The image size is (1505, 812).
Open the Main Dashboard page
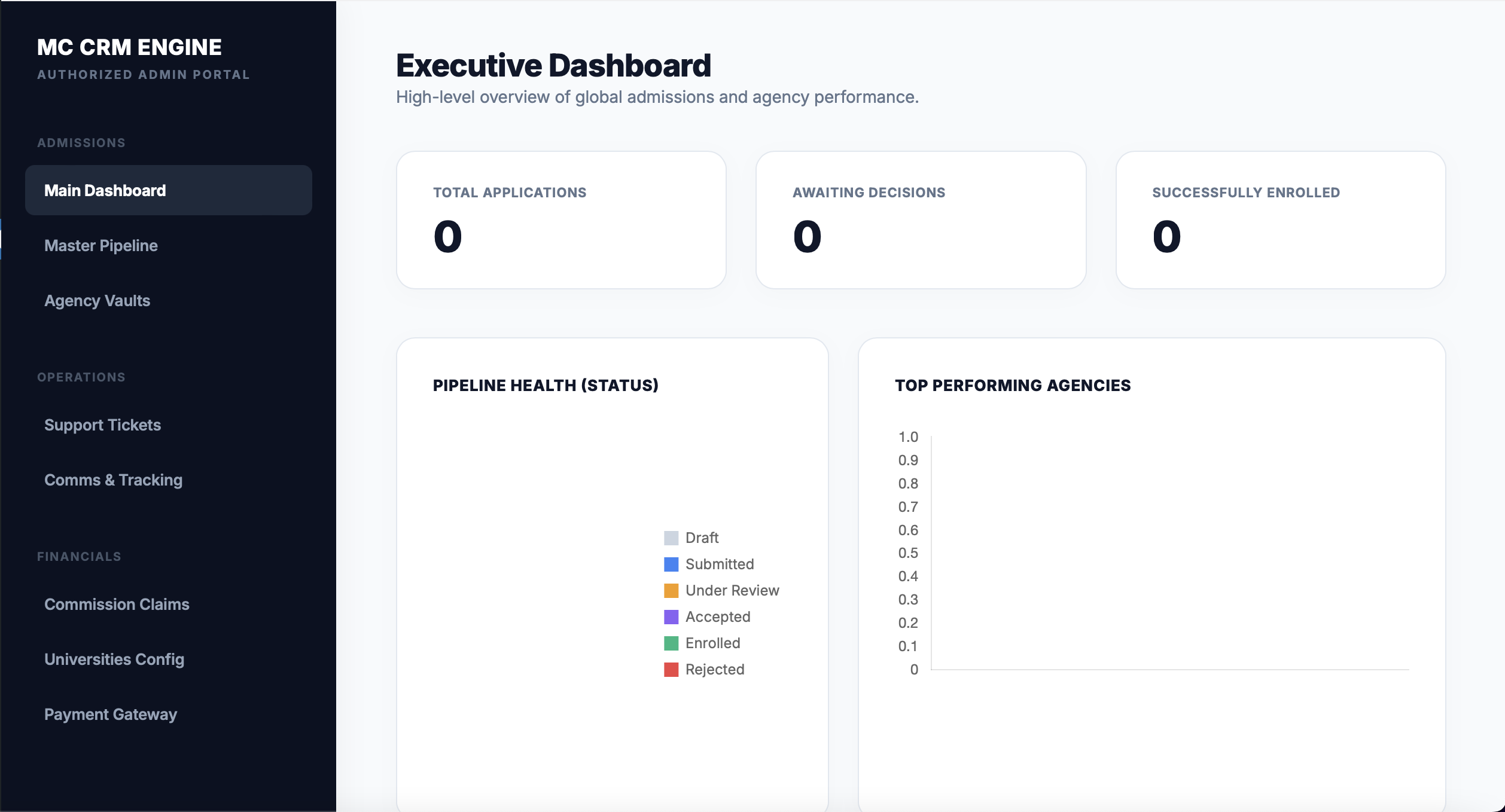[x=168, y=190]
